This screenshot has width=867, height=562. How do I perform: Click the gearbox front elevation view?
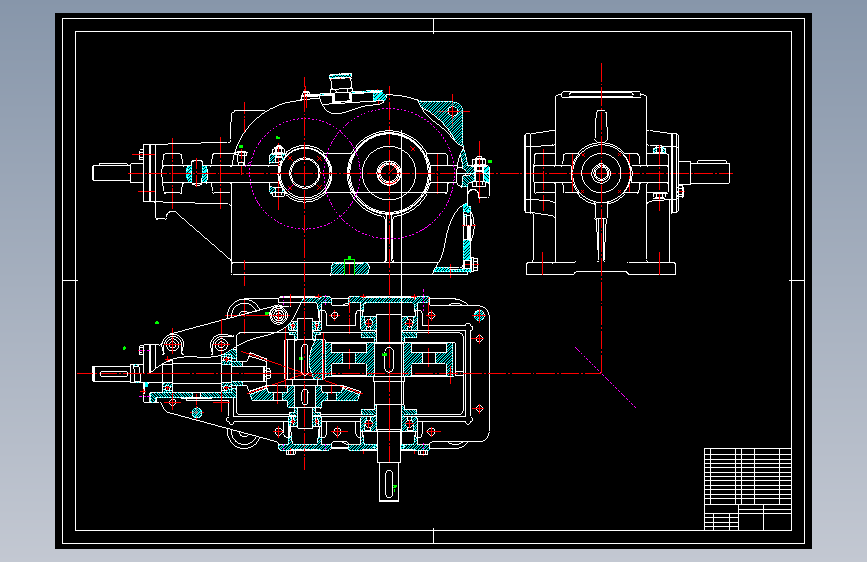coord(291,174)
